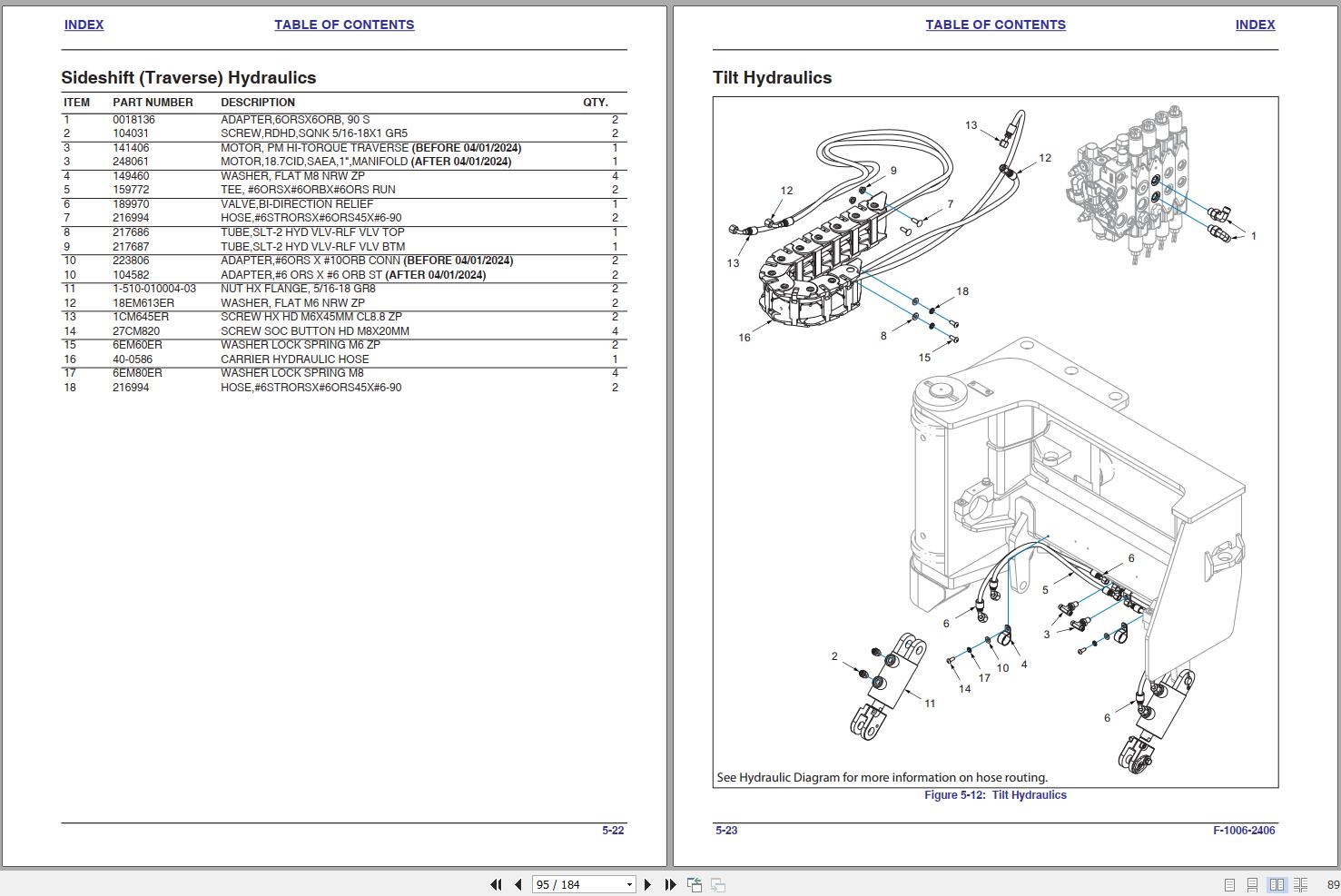The image size is (1341, 896).
Task: Click the ITEM column header
Action: 77,103
